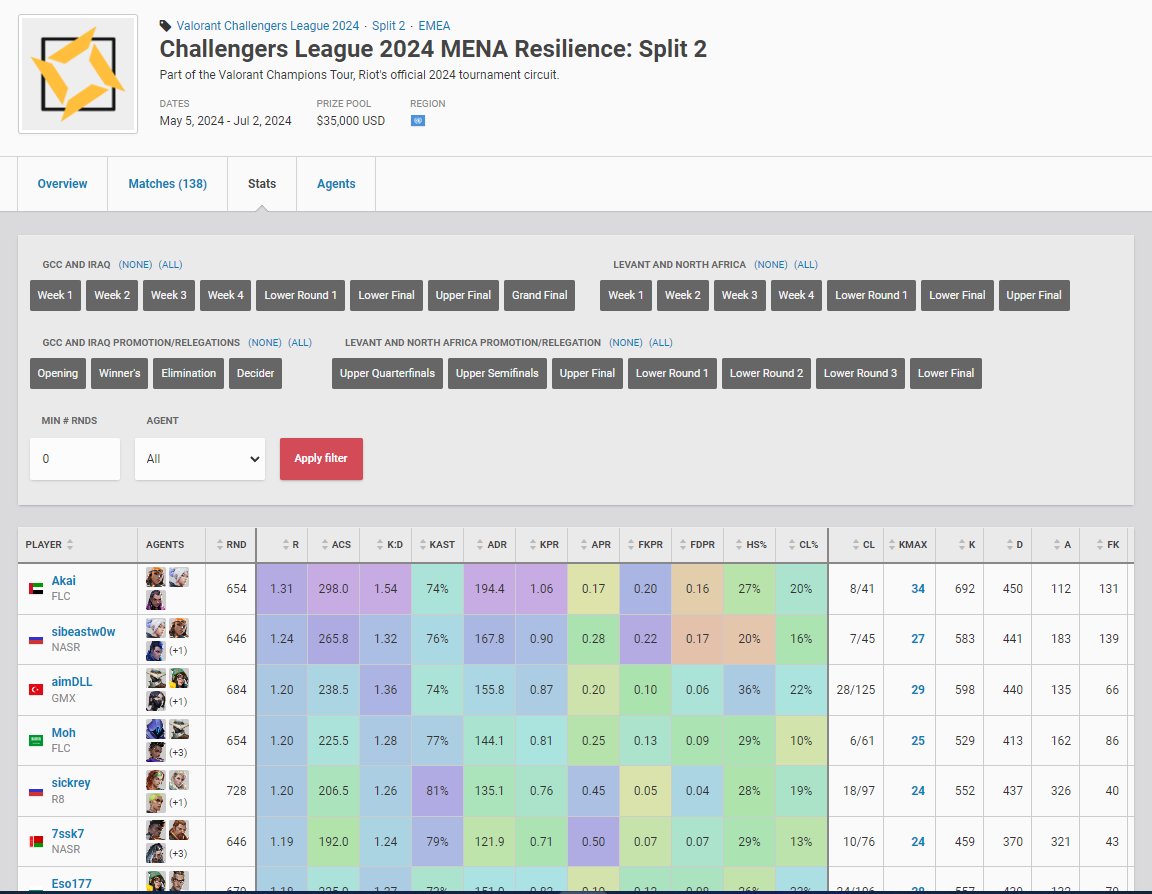
Task: Toggle Levant Upper Final filter in top row
Action: point(1034,295)
